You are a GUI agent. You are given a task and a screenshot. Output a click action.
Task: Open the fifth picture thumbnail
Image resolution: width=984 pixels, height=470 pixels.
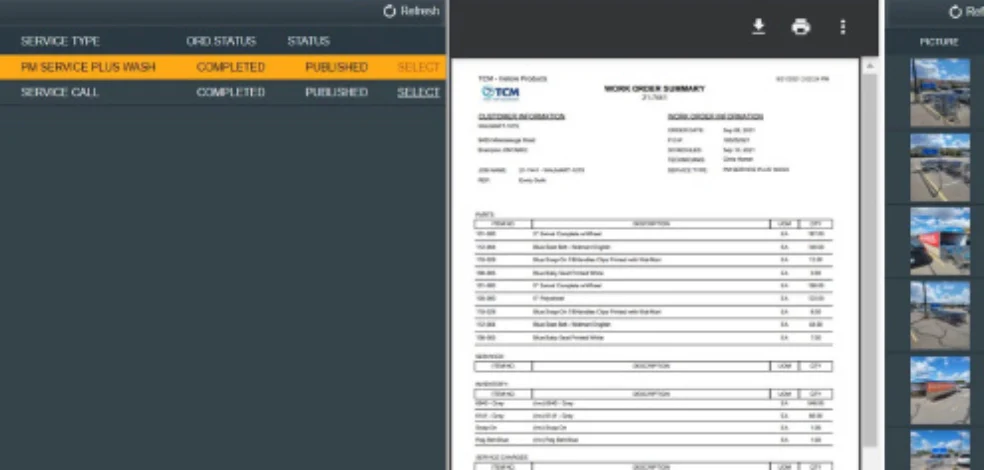click(939, 389)
